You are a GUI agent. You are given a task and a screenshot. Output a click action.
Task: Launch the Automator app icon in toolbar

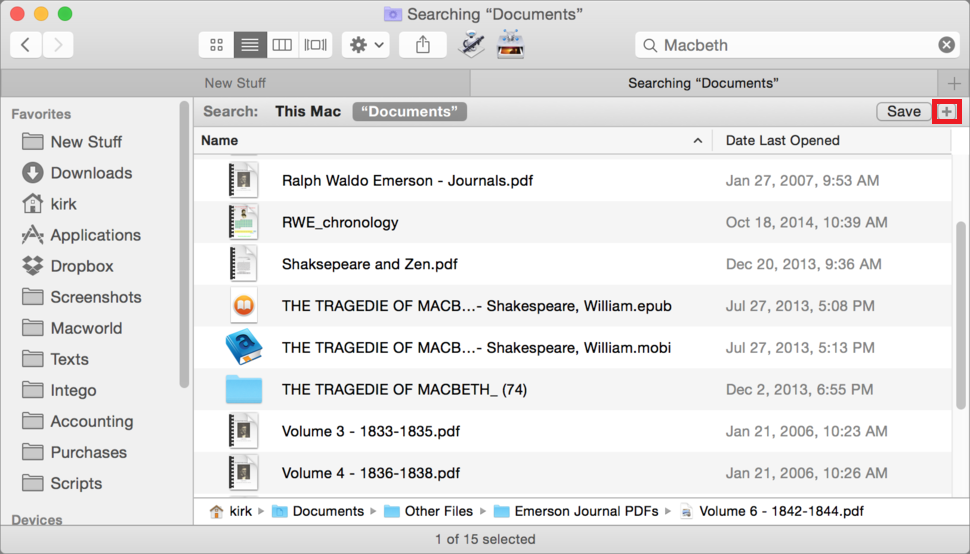point(471,45)
